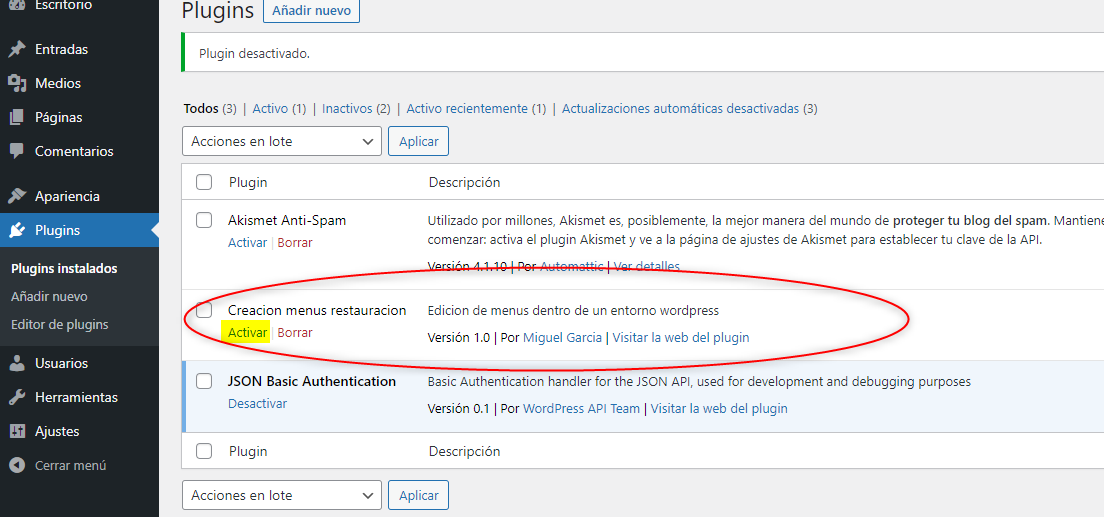Click Desactivar under JSON Basic Authentication
Screen dimensions: 1104x517
click(258, 404)
